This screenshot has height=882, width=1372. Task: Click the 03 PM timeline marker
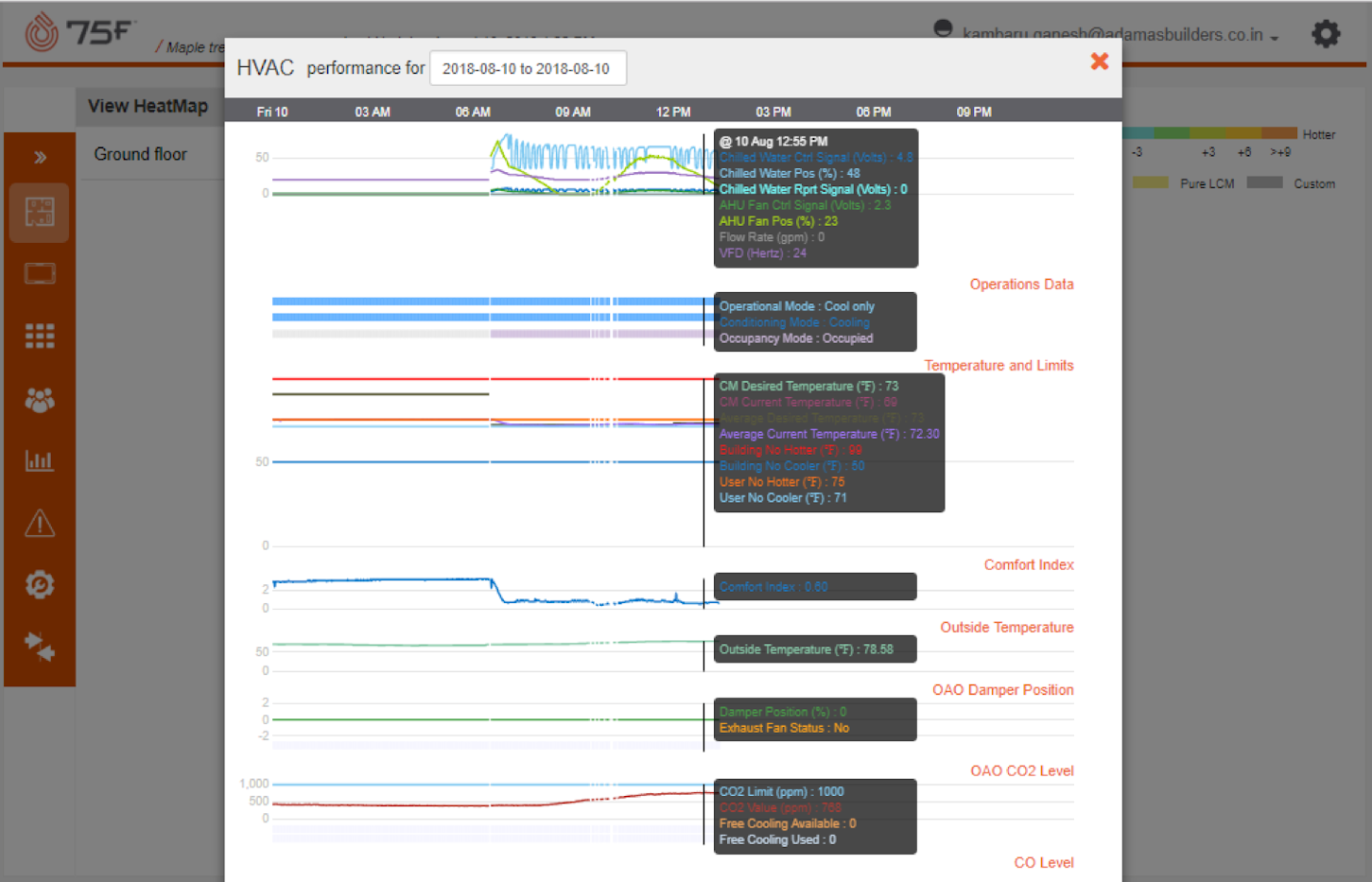773,112
